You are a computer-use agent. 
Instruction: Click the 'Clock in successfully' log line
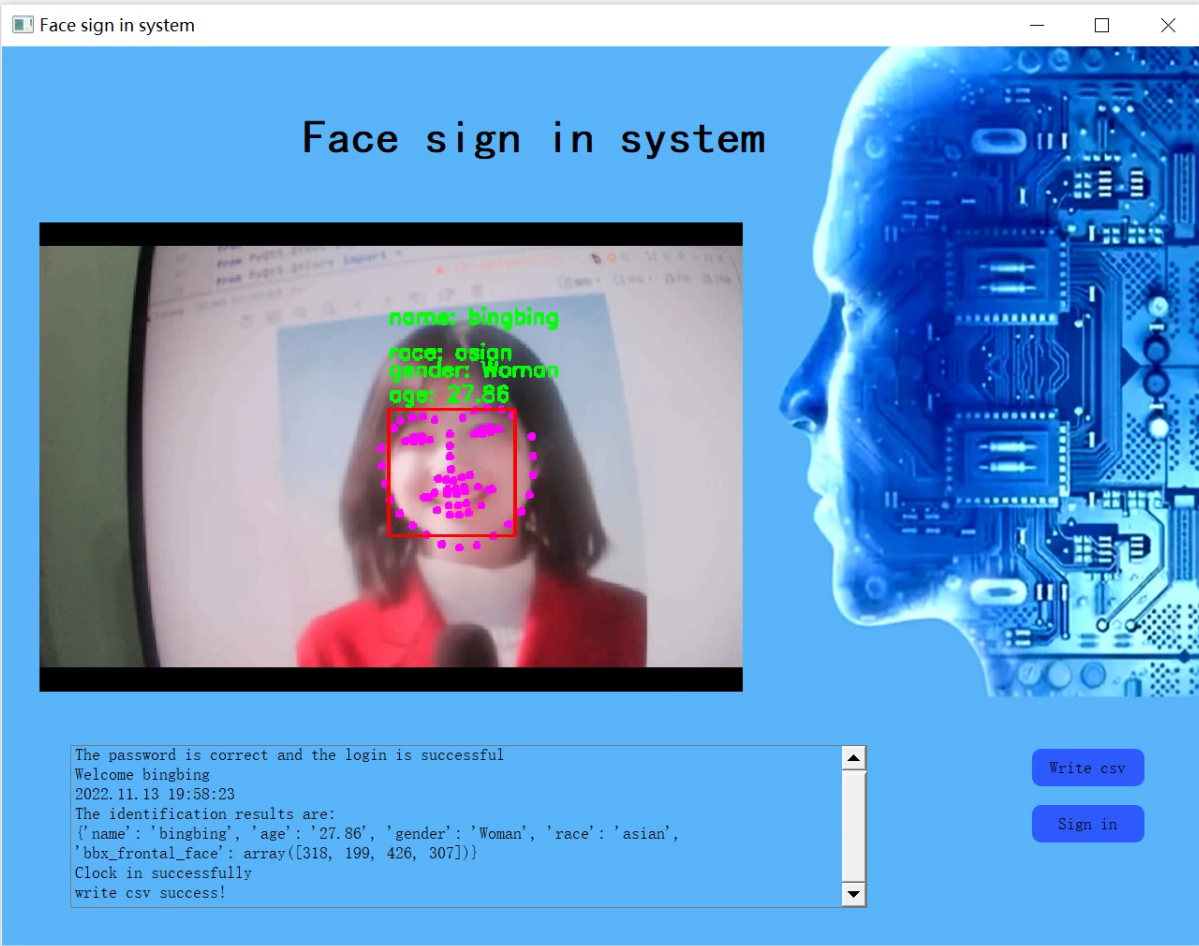point(163,873)
